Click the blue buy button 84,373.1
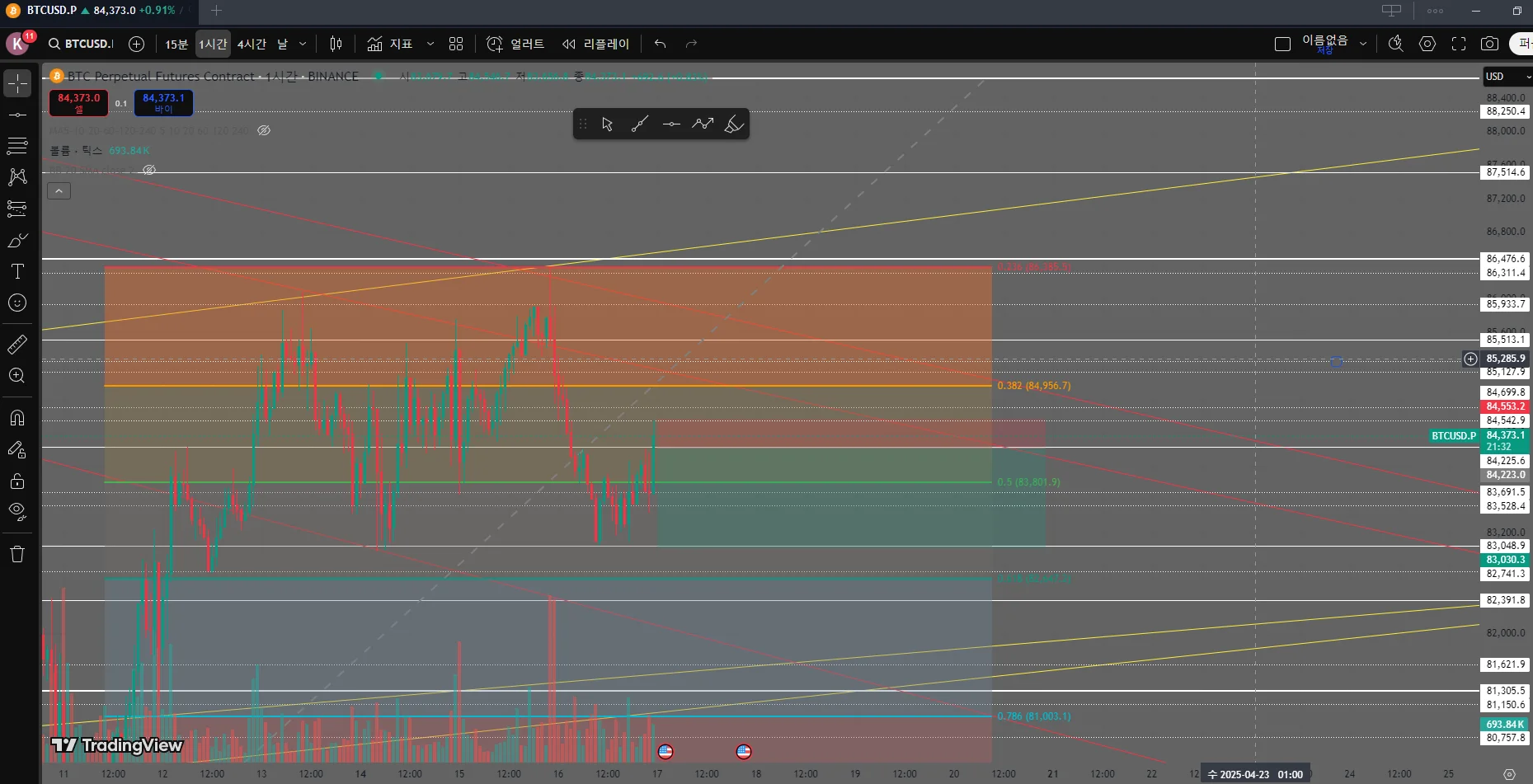Viewport: 1533px width, 784px height. point(163,103)
